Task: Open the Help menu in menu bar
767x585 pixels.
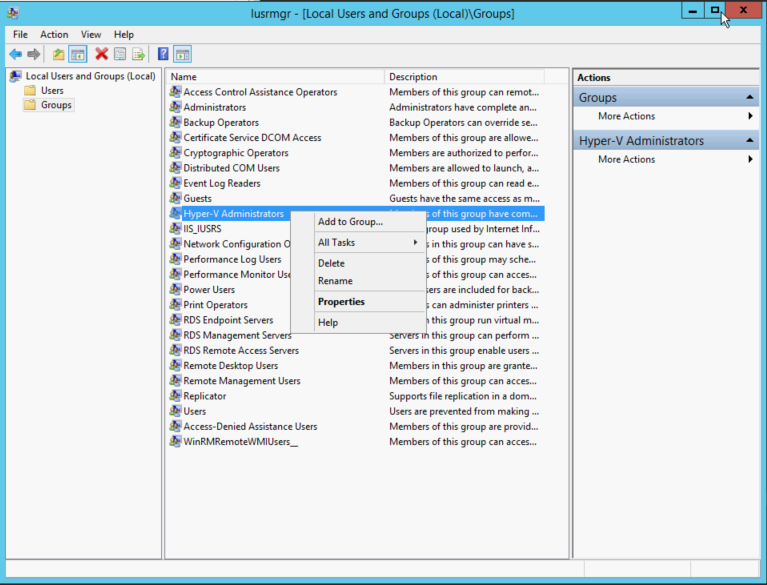Action: [x=124, y=34]
